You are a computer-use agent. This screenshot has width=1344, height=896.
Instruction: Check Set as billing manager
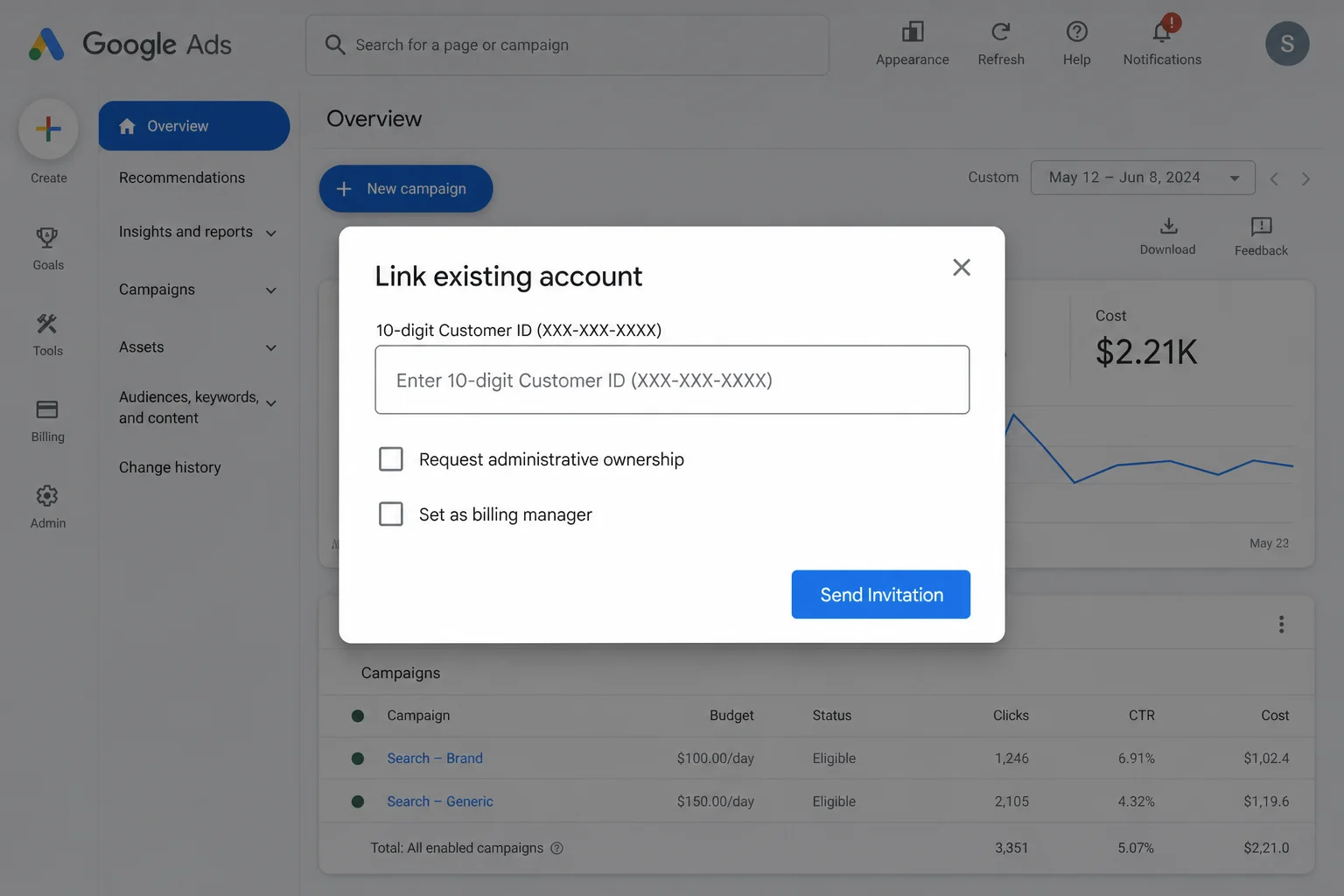point(391,514)
